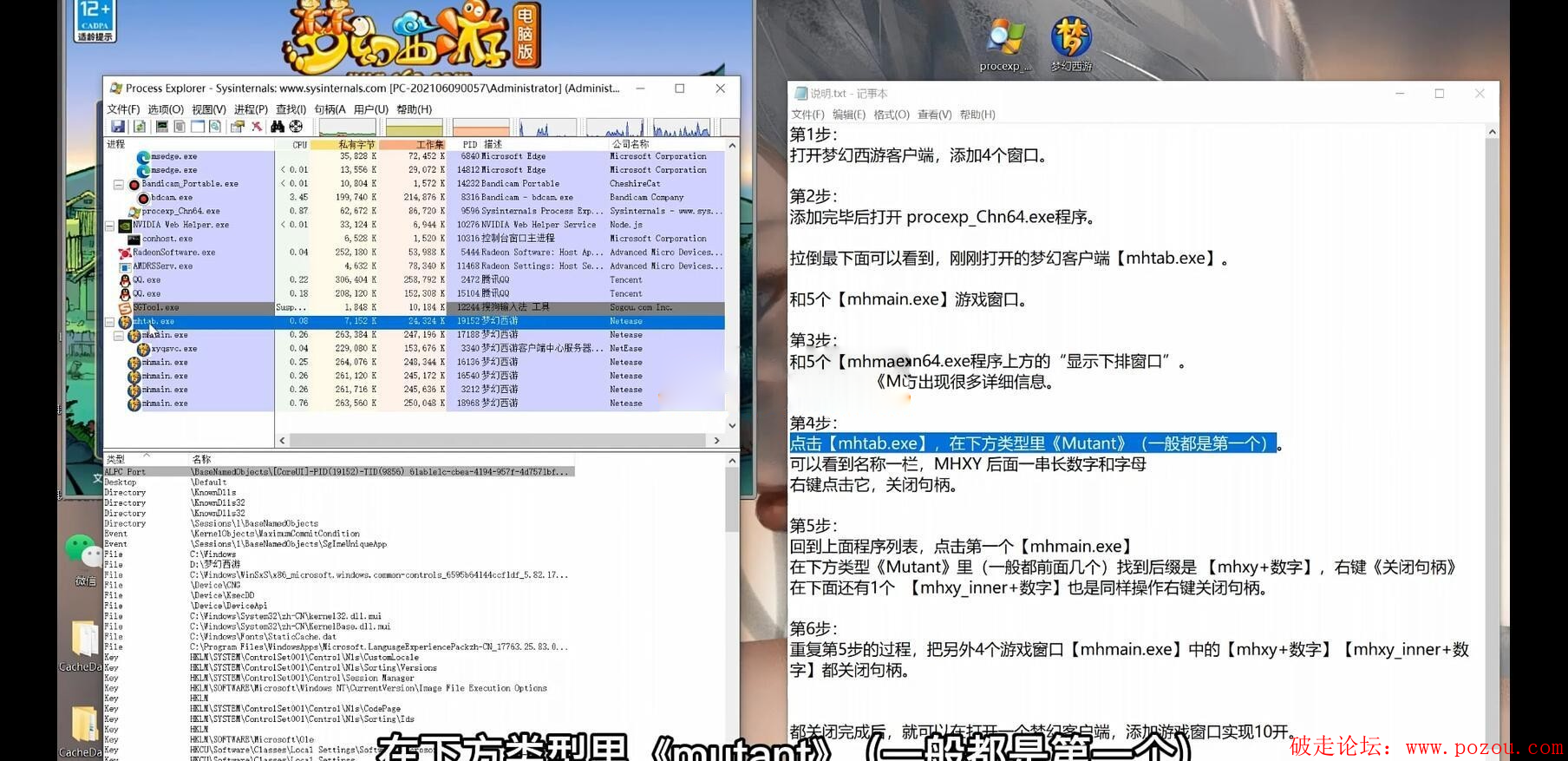Open the 梦幻西游 desktop shortcut
This screenshot has width=1568, height=761.
1072,43
